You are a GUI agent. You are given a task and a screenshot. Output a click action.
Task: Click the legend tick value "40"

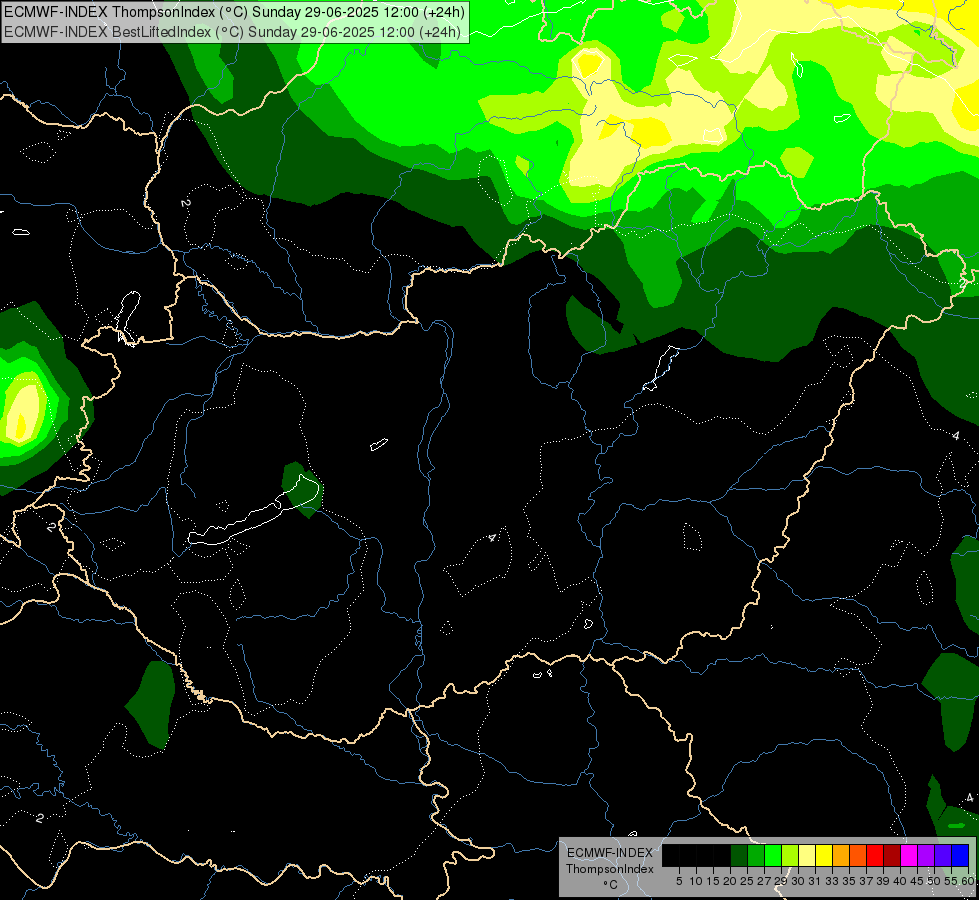tap(900, 881)
